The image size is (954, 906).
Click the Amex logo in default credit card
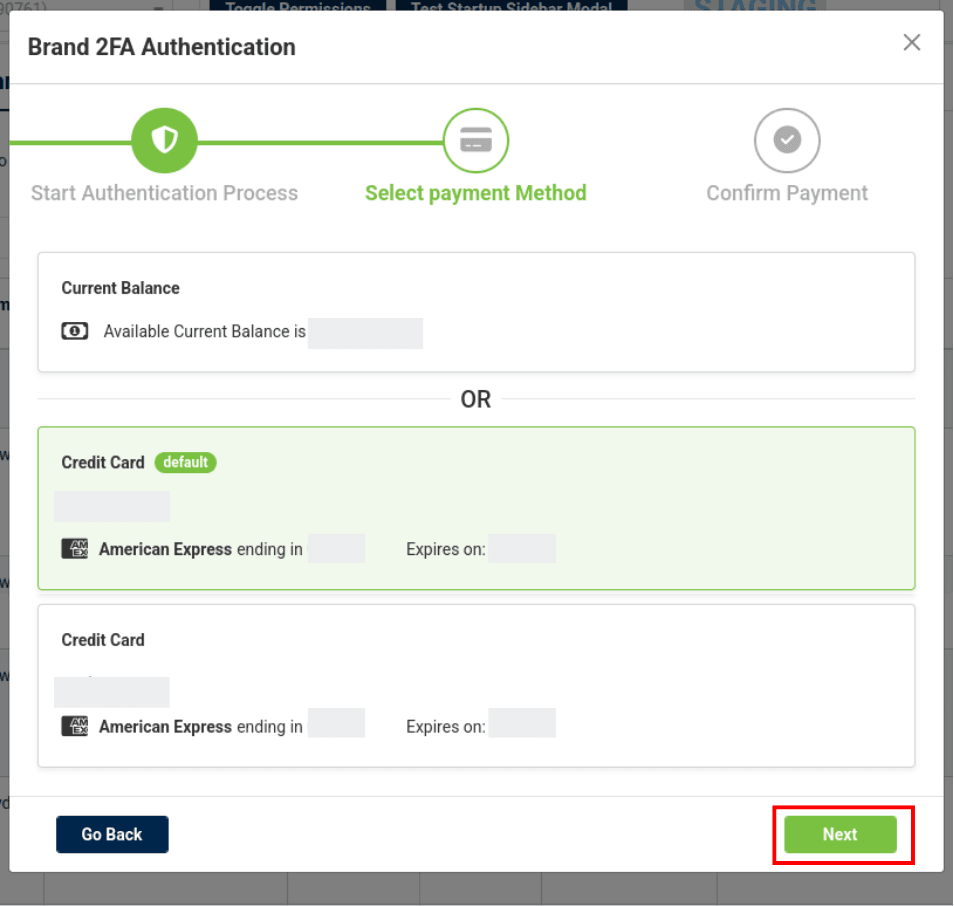click(x=75, y=549)
